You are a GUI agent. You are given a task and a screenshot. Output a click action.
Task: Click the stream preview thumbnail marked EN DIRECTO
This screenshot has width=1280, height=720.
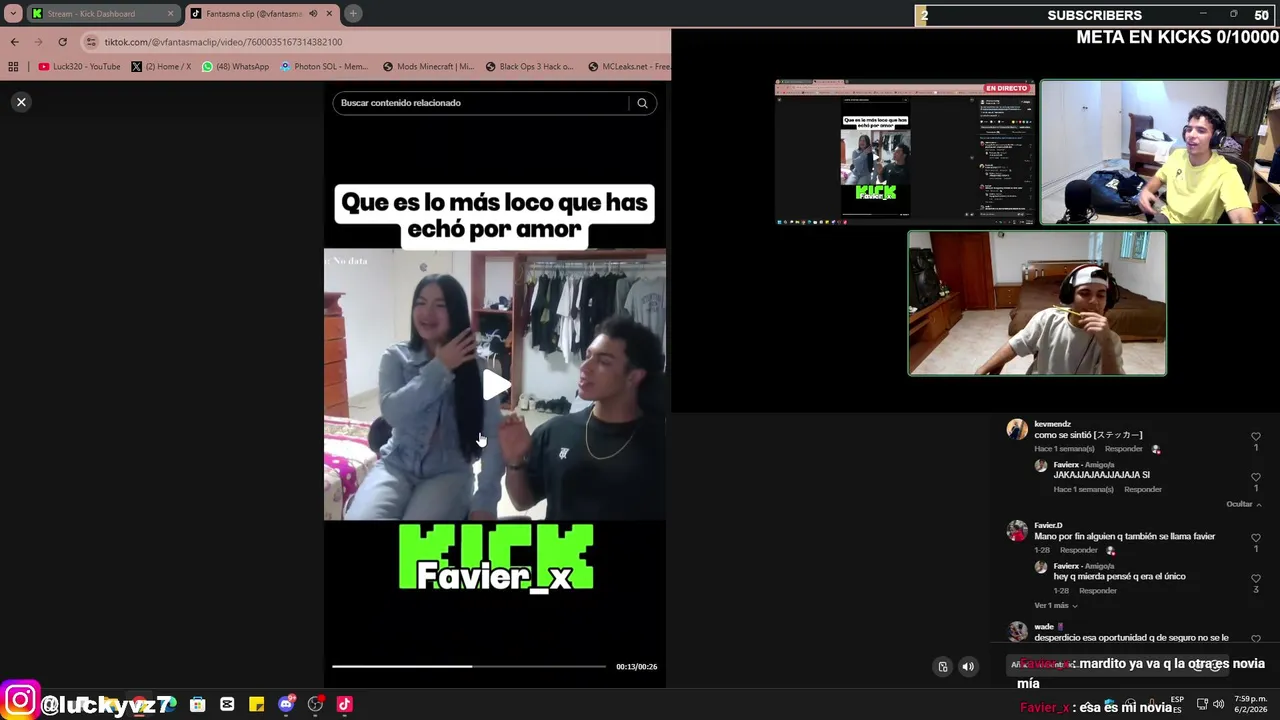coord(905,153)
